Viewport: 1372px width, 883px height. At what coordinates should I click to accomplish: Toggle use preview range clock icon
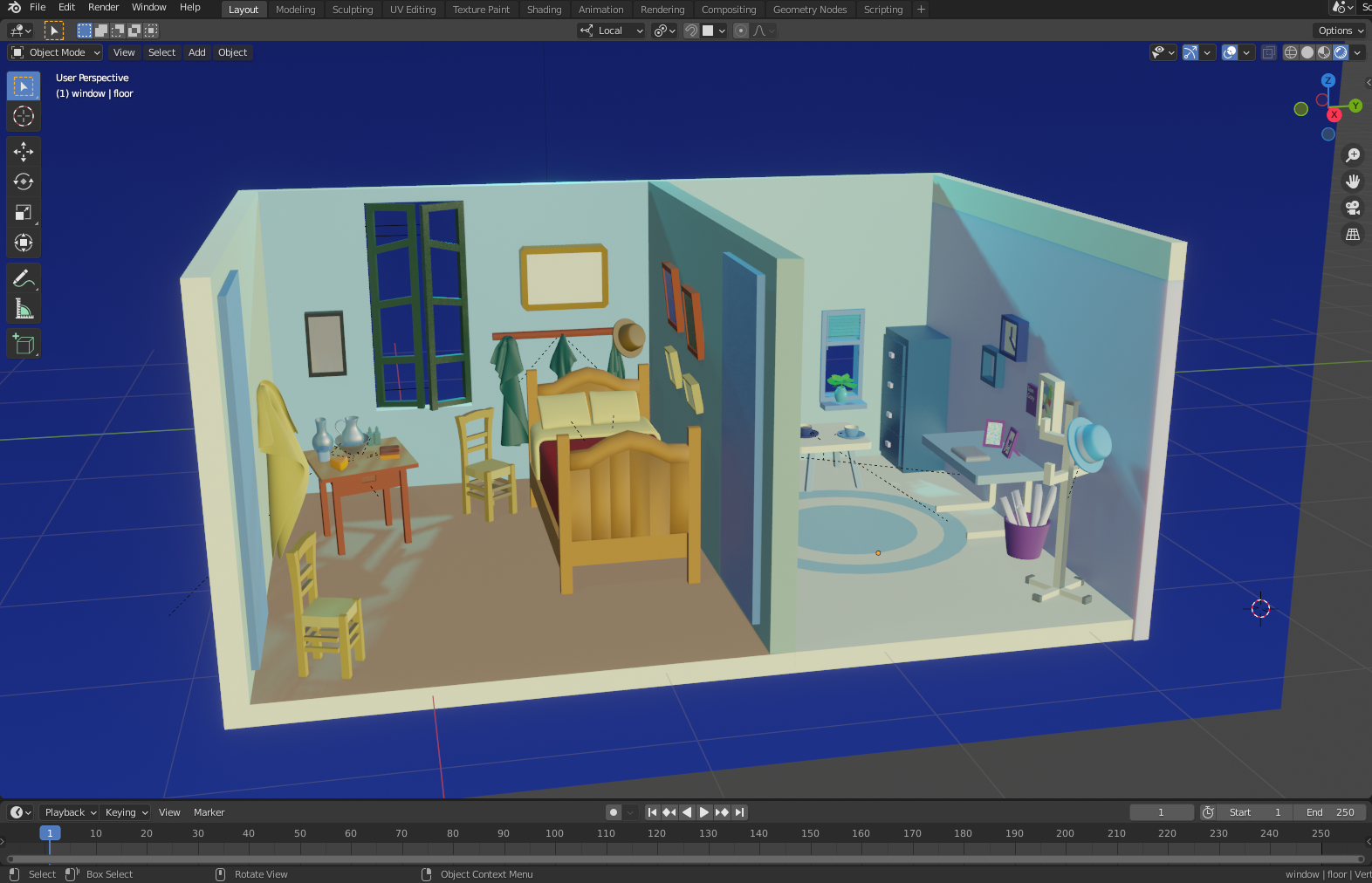click(x=1208, y=812)
